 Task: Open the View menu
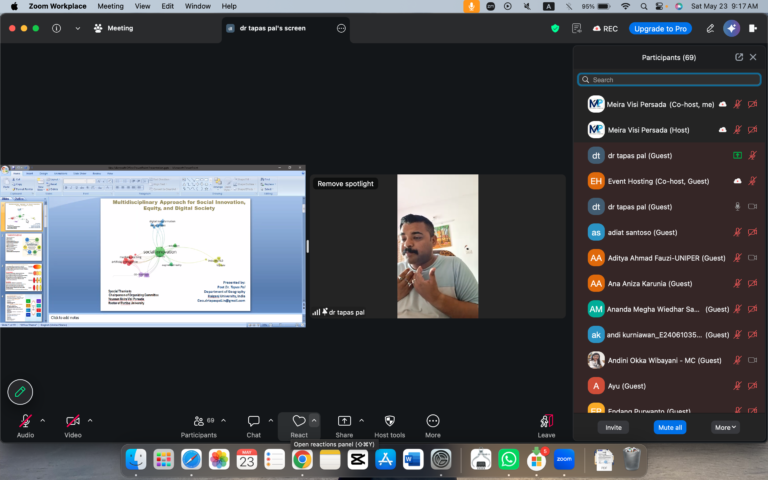point(143,6)
